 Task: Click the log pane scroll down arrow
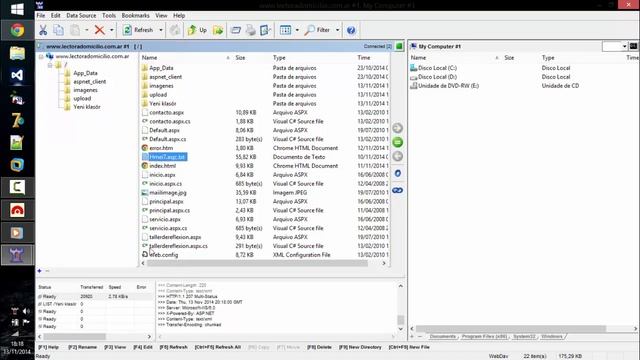[x=400, y=329]
